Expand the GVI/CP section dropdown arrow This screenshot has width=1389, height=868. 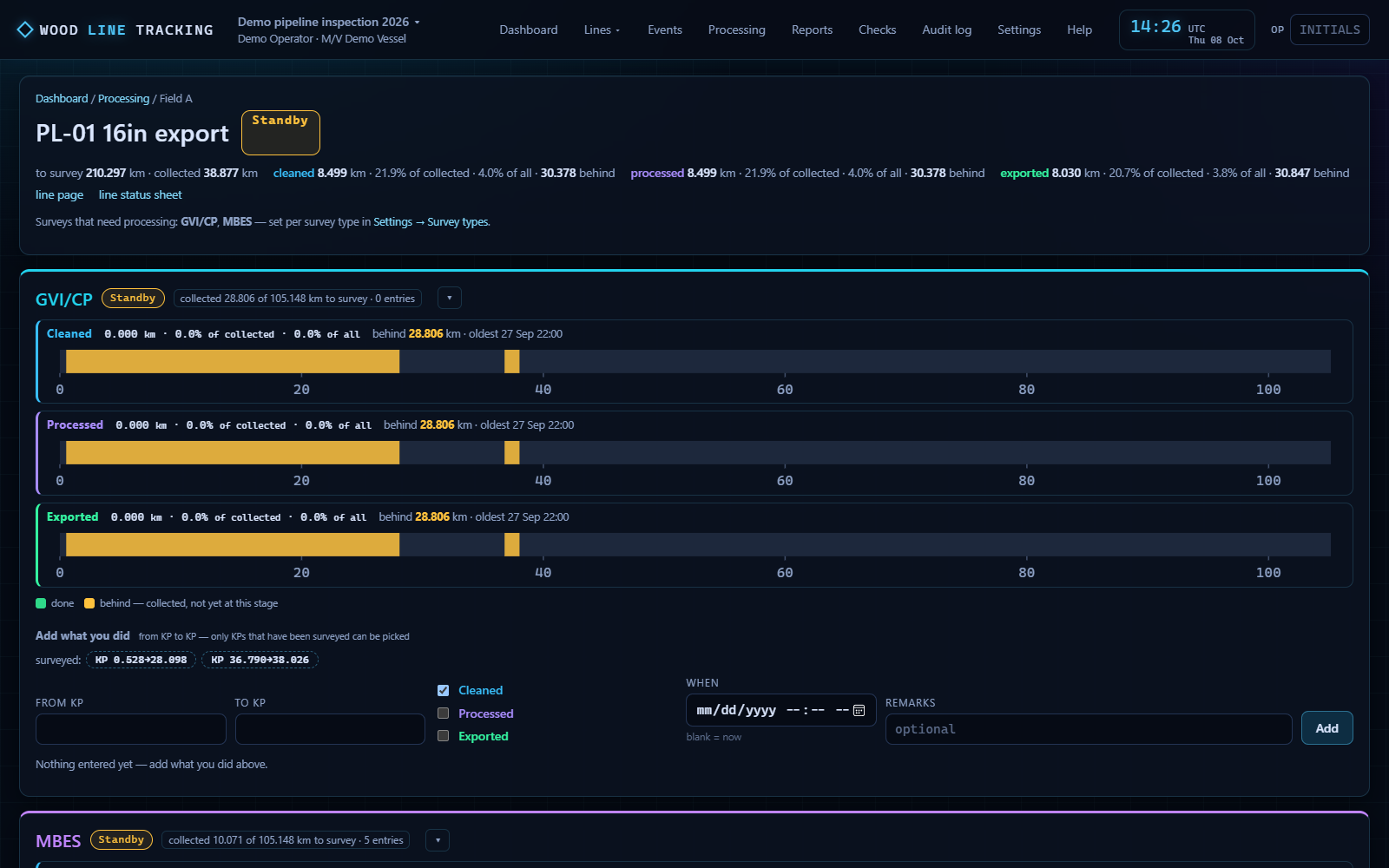(x=450, y=298)
